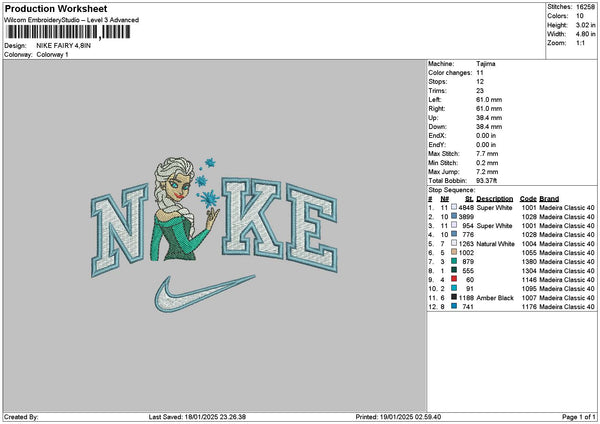Viewport: 600px width, 424px height.
Task: Select the Down measurement label
Action: point(437,127)
